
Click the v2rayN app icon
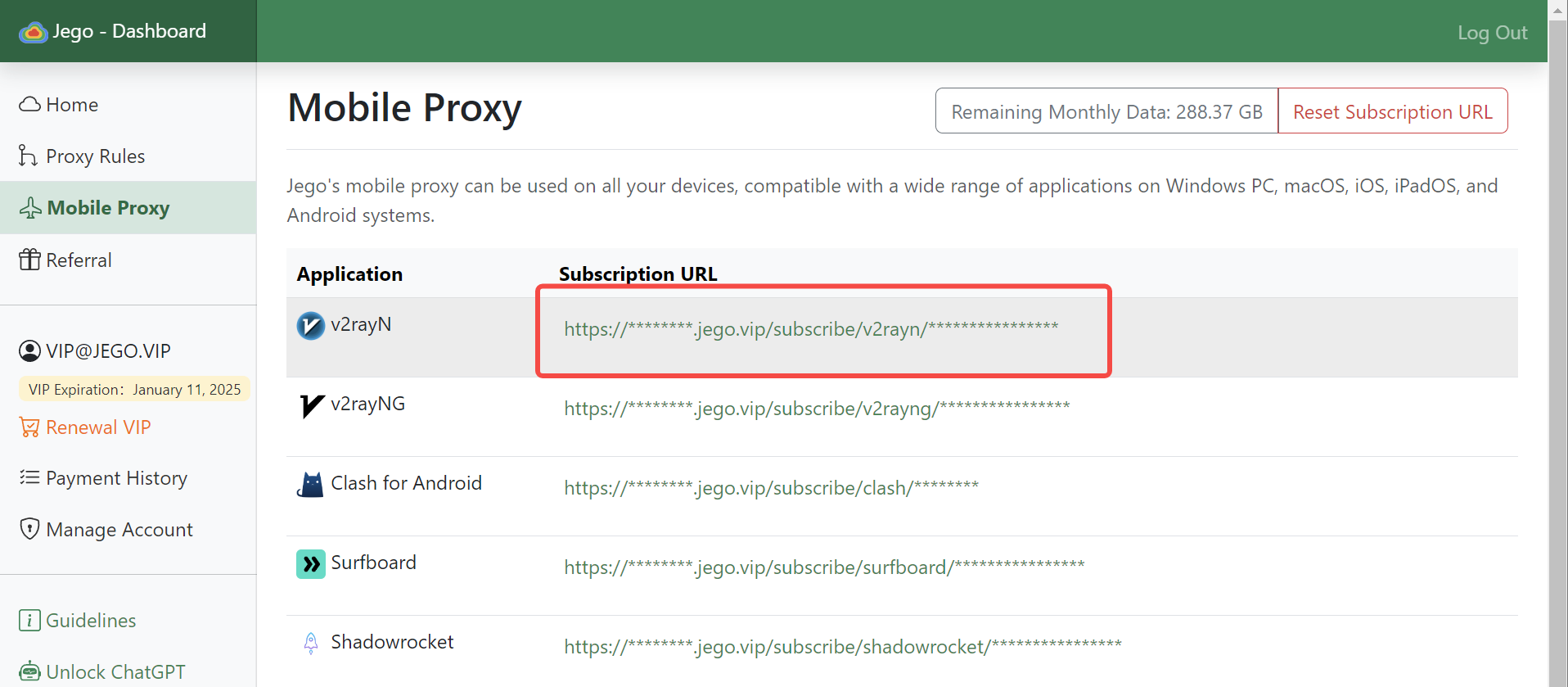tap(311, 326)
